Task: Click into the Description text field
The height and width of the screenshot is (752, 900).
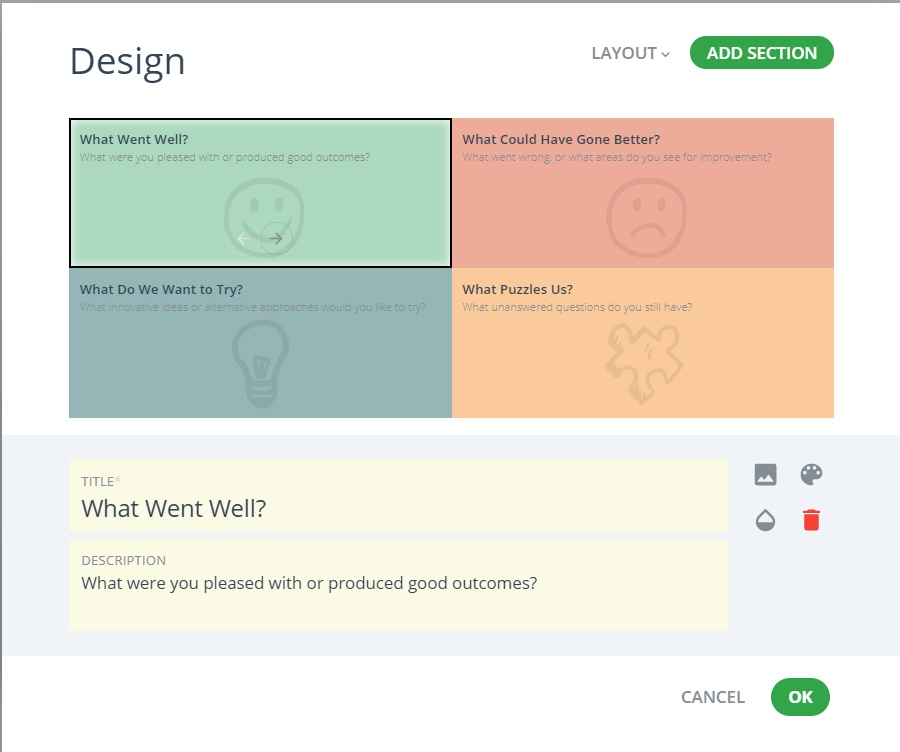Action: [x=398, y=585]
